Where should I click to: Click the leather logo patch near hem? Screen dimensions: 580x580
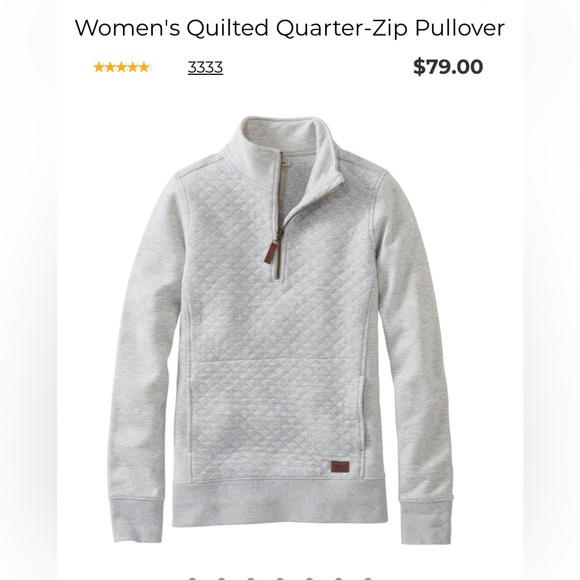tap(340, 466)
